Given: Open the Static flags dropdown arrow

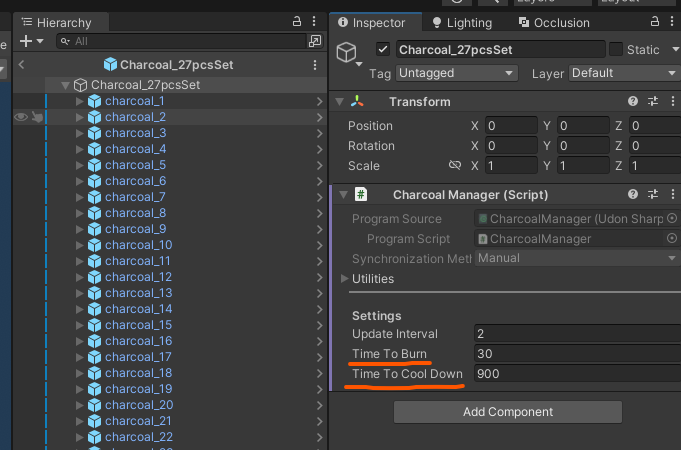Looking at the screenshot, I should tap(675, 49).
